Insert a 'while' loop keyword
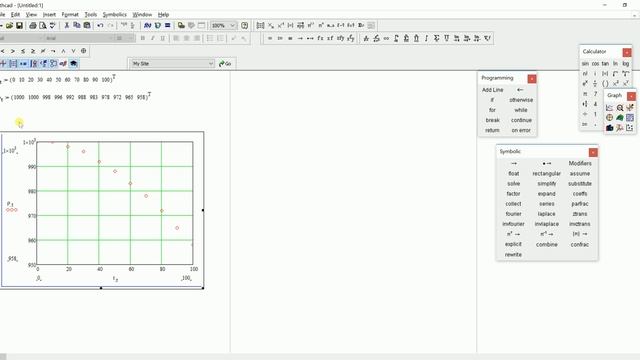The width and height of the screenshot is (640, 360). [x=521, y=110]
